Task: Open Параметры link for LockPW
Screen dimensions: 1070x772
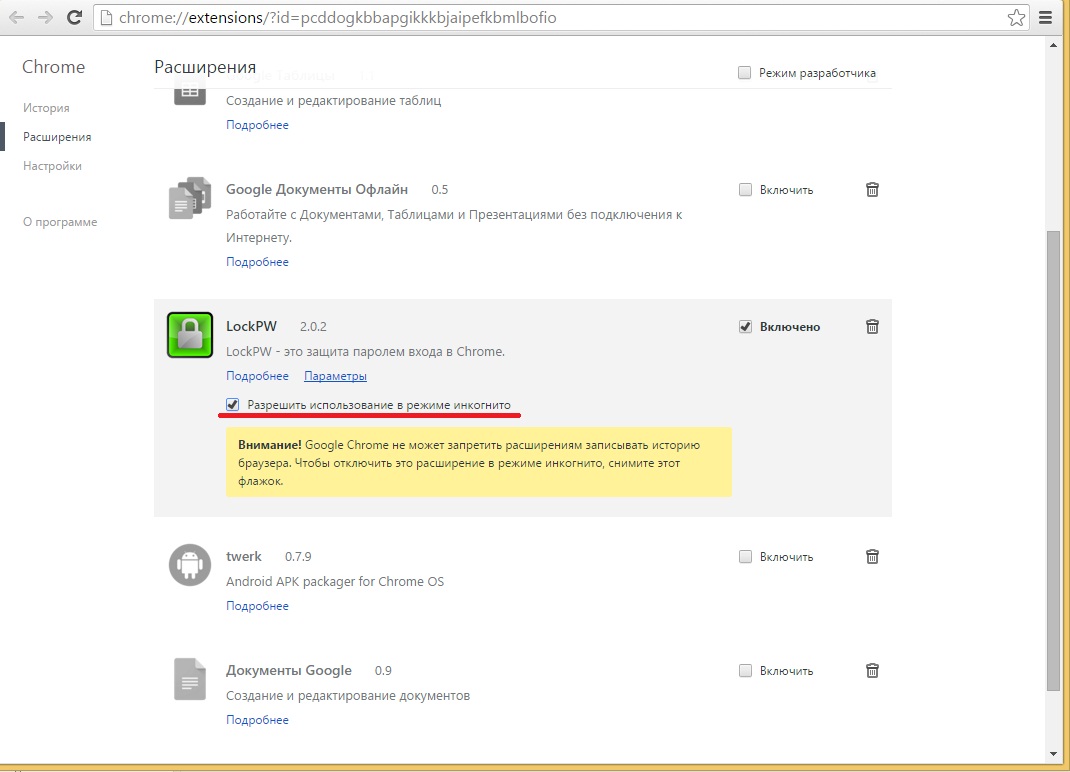Action: [x=335, y=376]
